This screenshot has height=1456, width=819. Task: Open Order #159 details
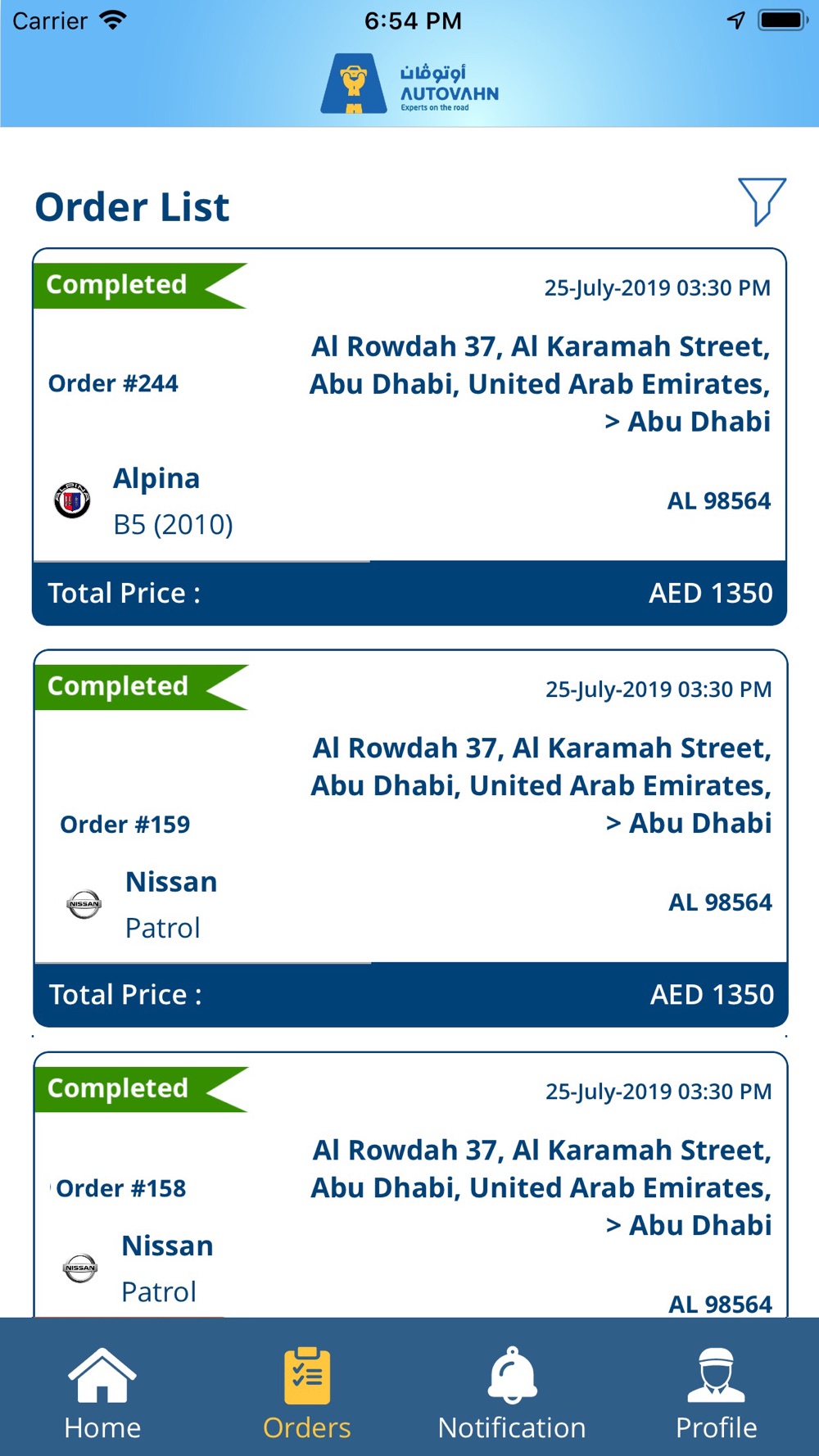point(125,824)
